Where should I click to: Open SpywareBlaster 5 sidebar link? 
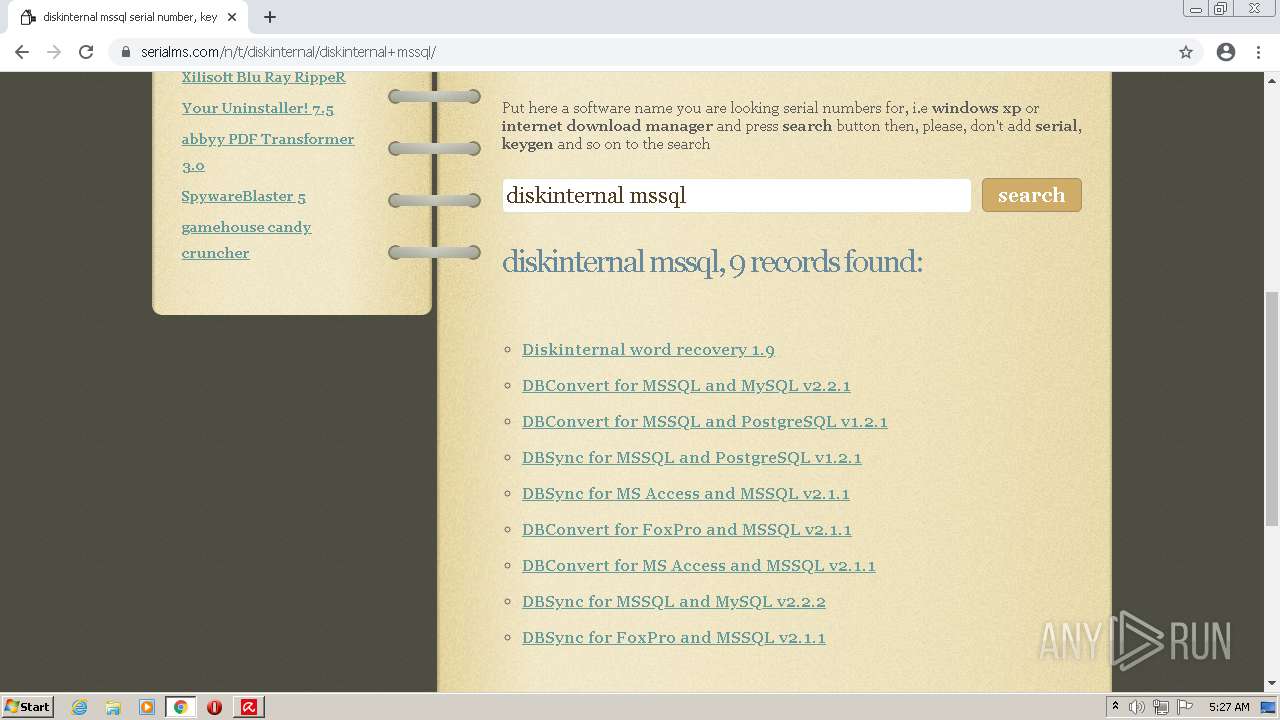pos(244,197)
